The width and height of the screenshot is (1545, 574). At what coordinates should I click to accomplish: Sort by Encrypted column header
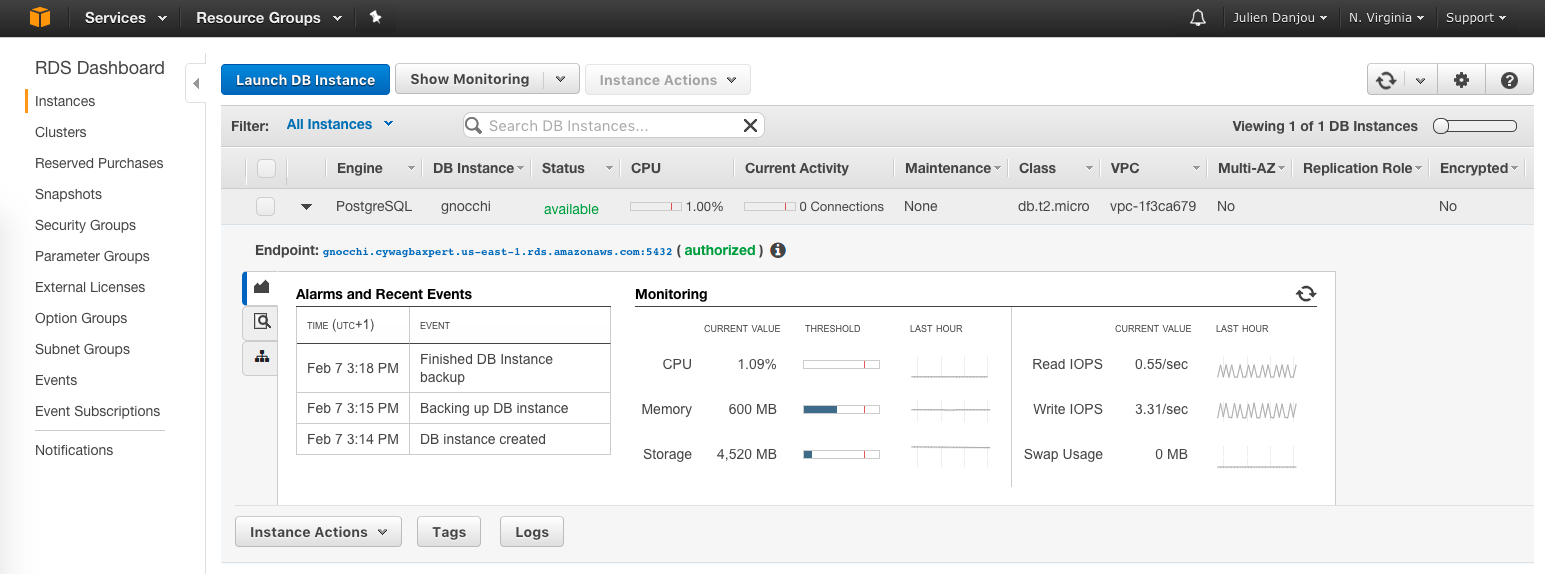[x=1480, y=168]
